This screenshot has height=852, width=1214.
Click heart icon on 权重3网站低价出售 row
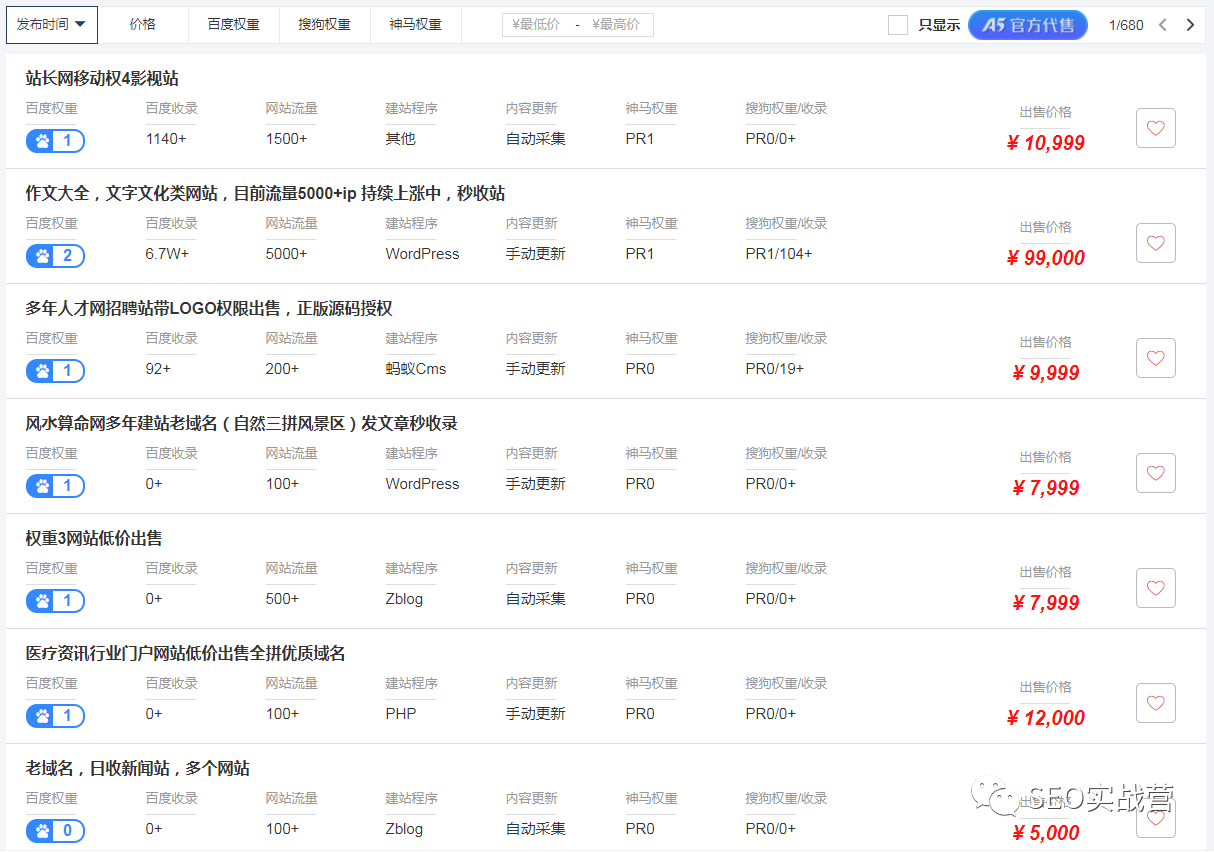(1156, 588)
